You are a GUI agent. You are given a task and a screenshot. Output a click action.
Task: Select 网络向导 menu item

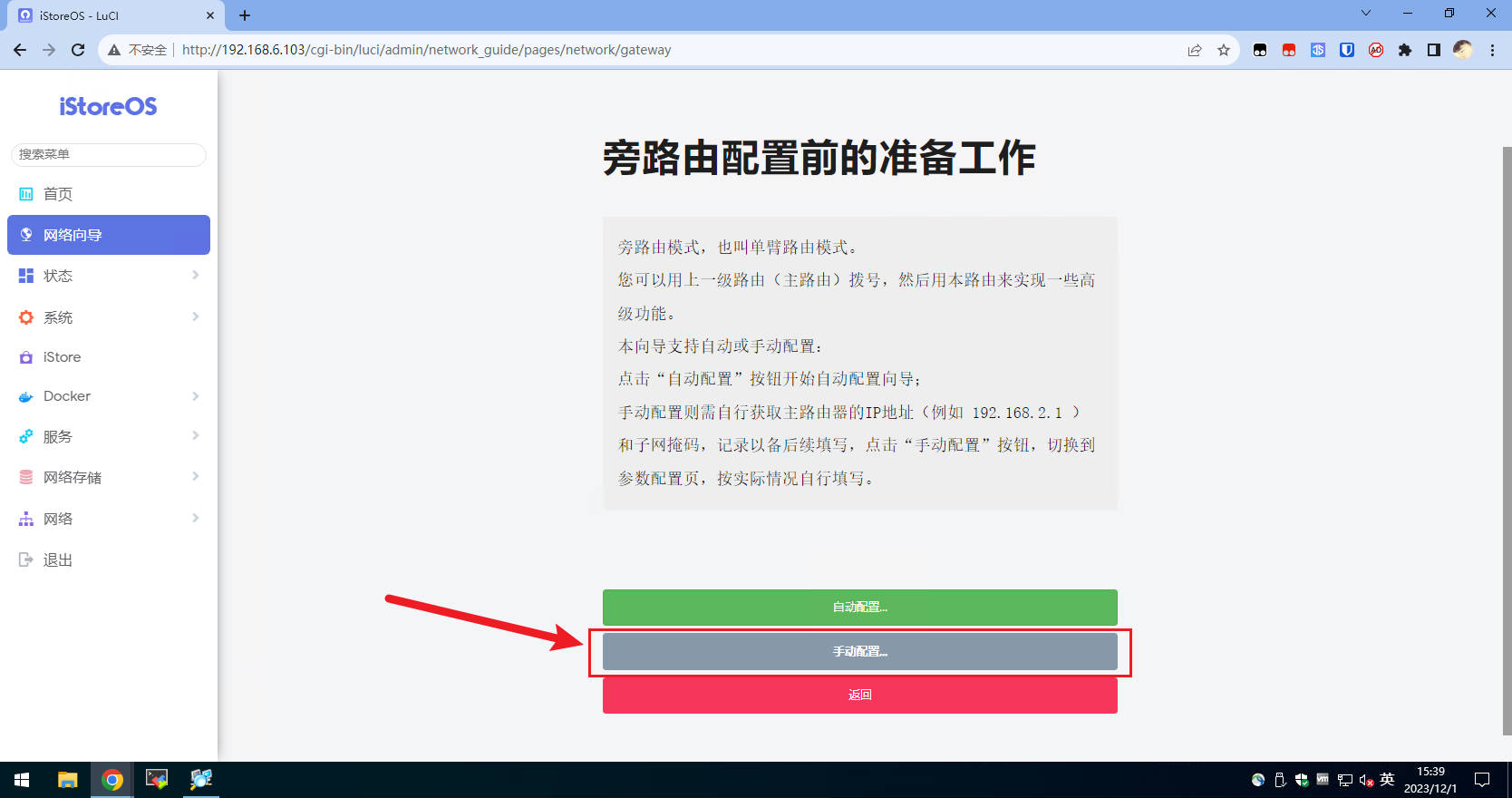click(109, 235)
